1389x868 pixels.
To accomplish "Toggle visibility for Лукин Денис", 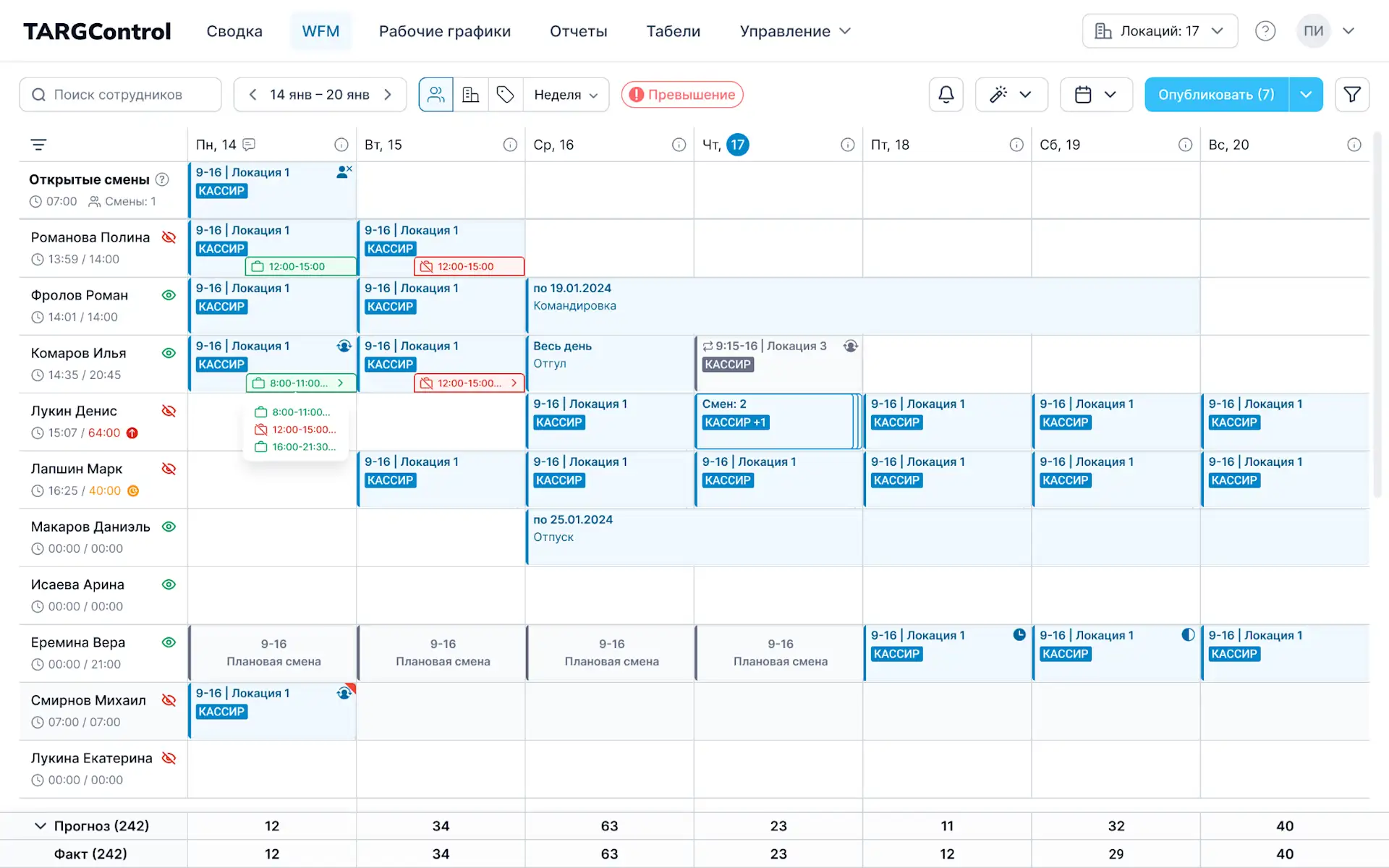I will click(169, 411).
